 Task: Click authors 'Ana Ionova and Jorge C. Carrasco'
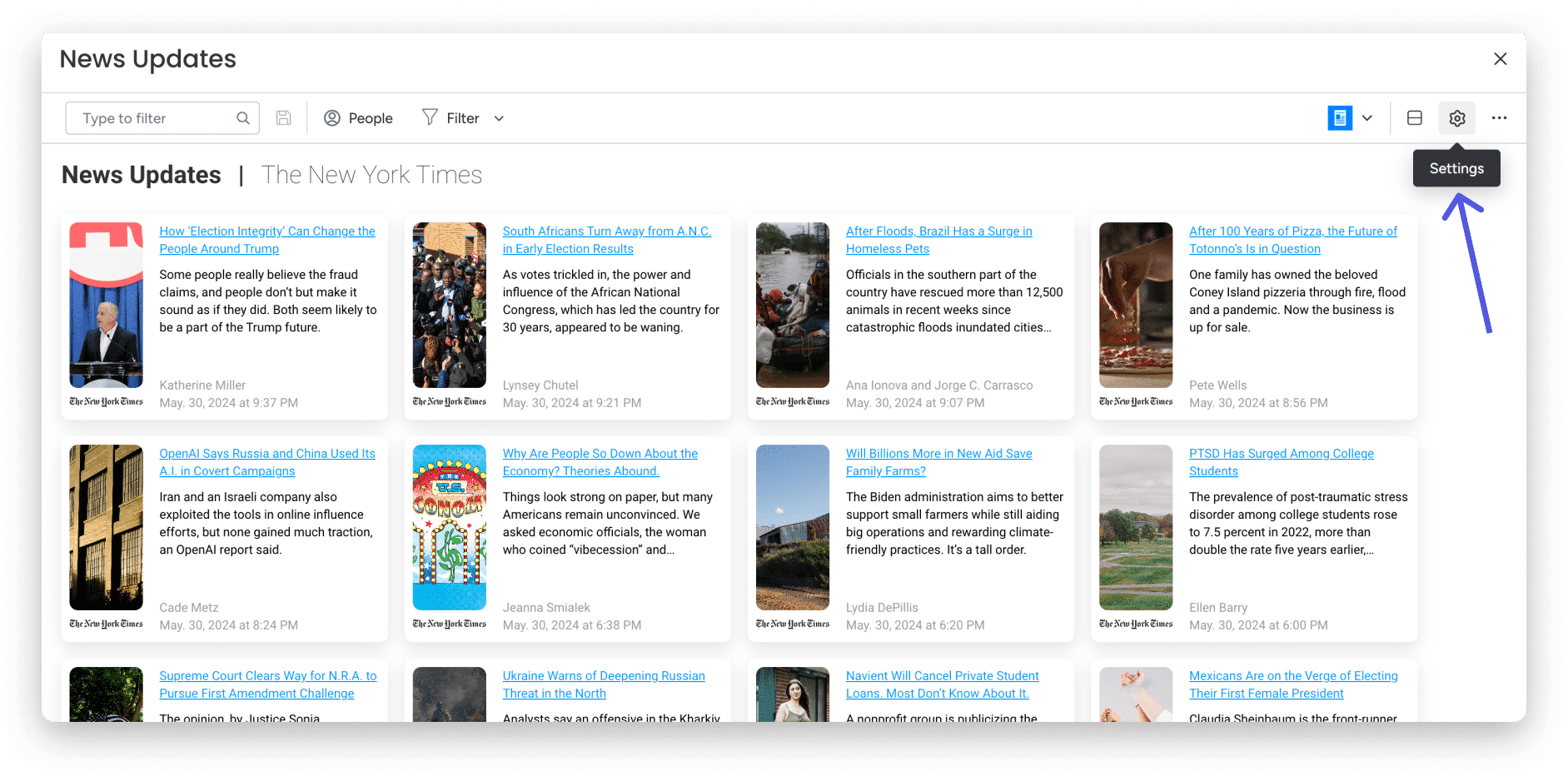pos(939,386)
